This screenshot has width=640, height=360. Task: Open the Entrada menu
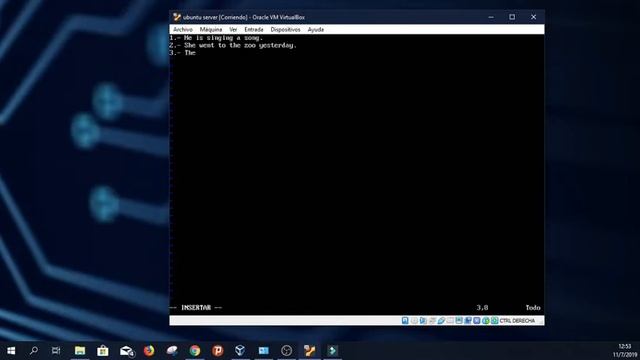coord(253,29)
